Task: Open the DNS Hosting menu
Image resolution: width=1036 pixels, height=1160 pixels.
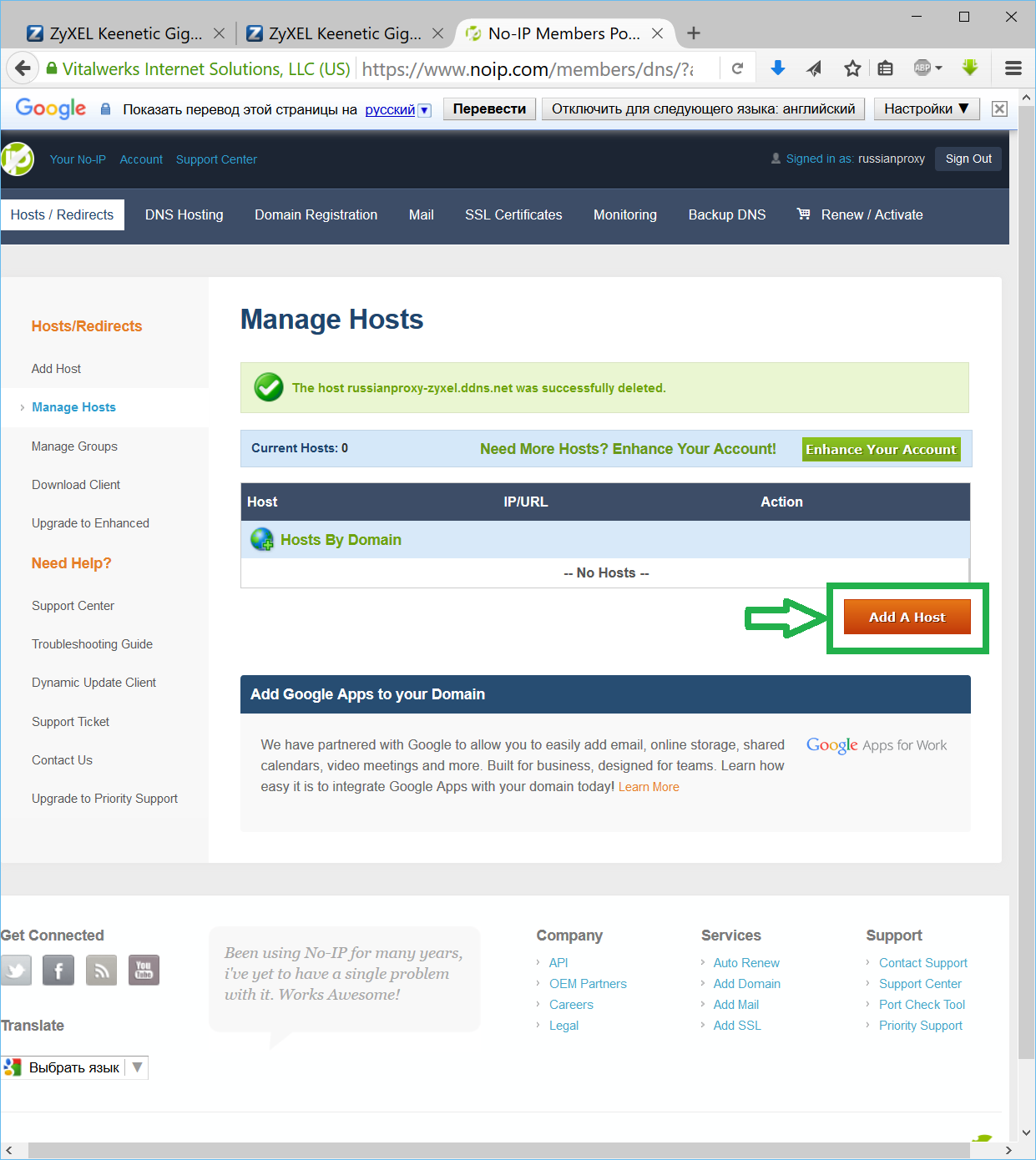Action: pos(184,214)
